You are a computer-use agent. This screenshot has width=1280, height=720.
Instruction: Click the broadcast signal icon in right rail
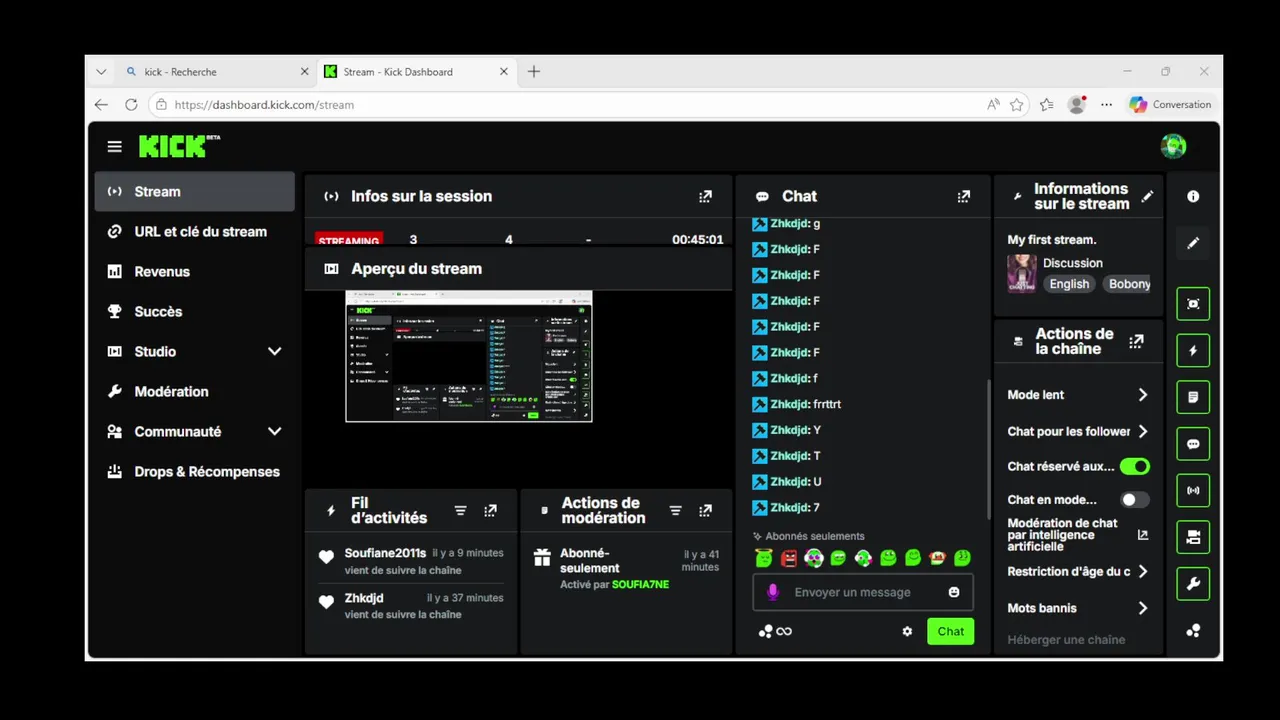1193,491
